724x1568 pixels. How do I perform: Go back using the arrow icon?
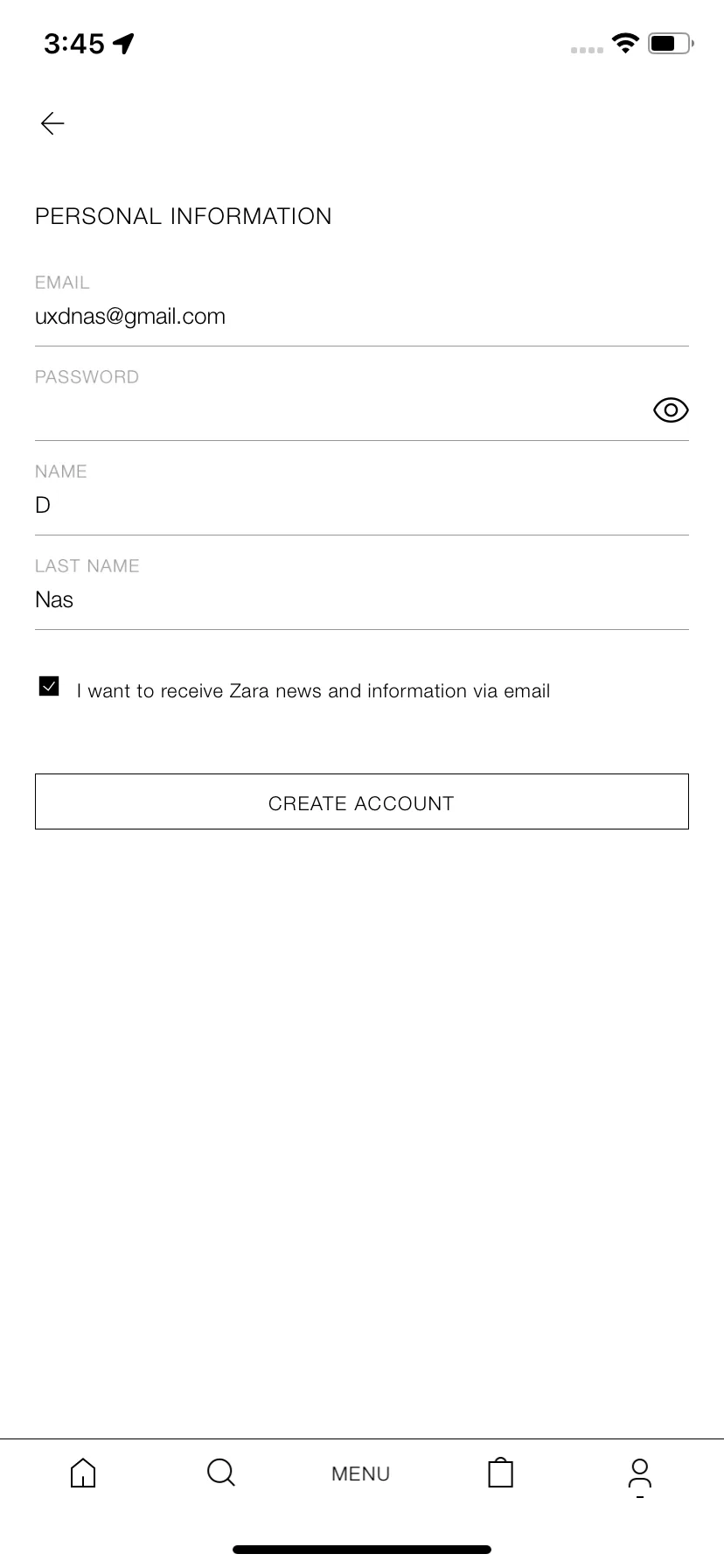tap(52, 123)
